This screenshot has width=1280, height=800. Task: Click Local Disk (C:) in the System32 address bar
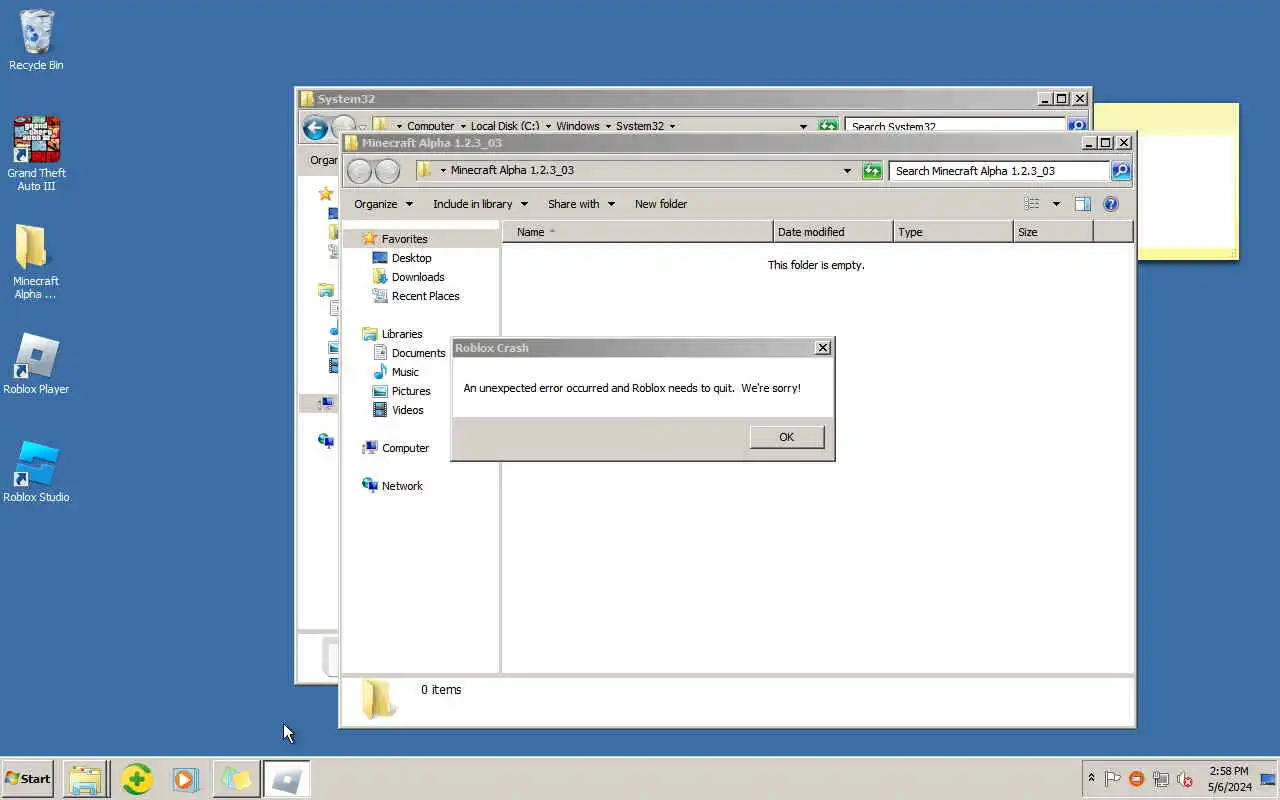point(504,127)
